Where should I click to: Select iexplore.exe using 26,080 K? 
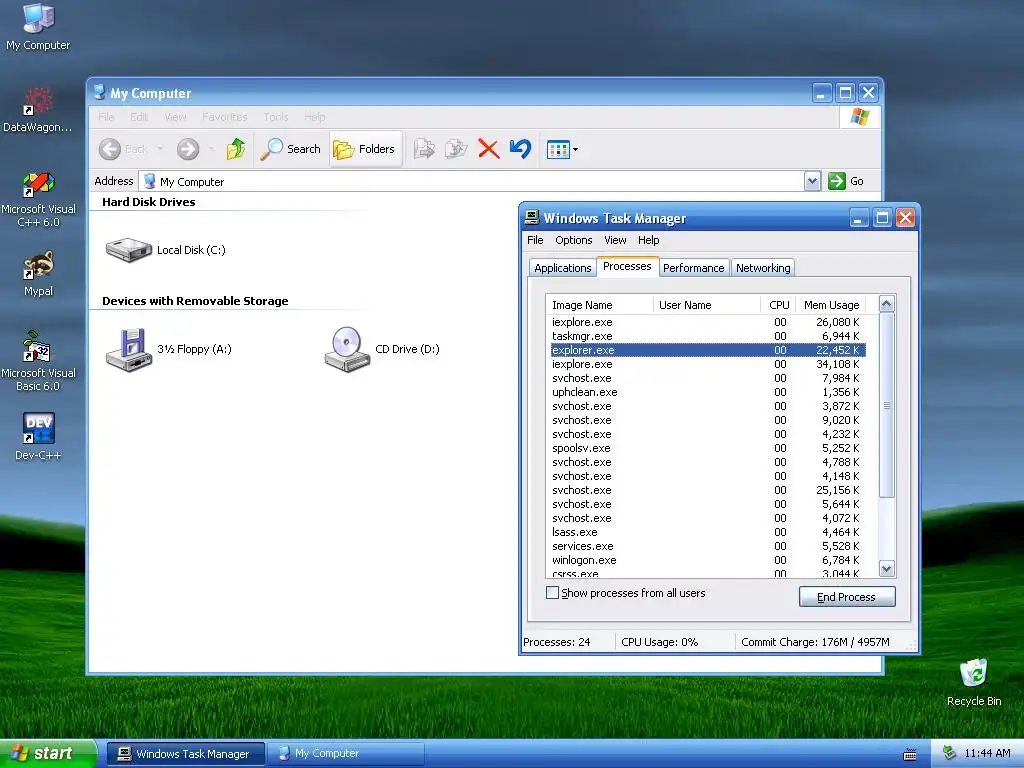(707, 322)
